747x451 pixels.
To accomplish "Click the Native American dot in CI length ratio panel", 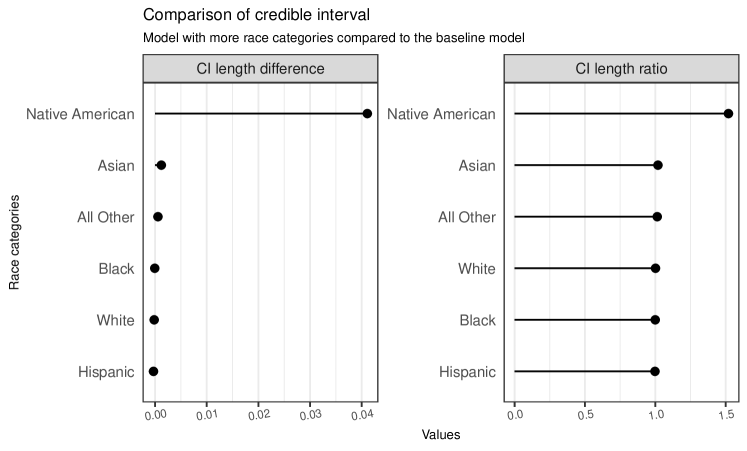I will 728,114.
